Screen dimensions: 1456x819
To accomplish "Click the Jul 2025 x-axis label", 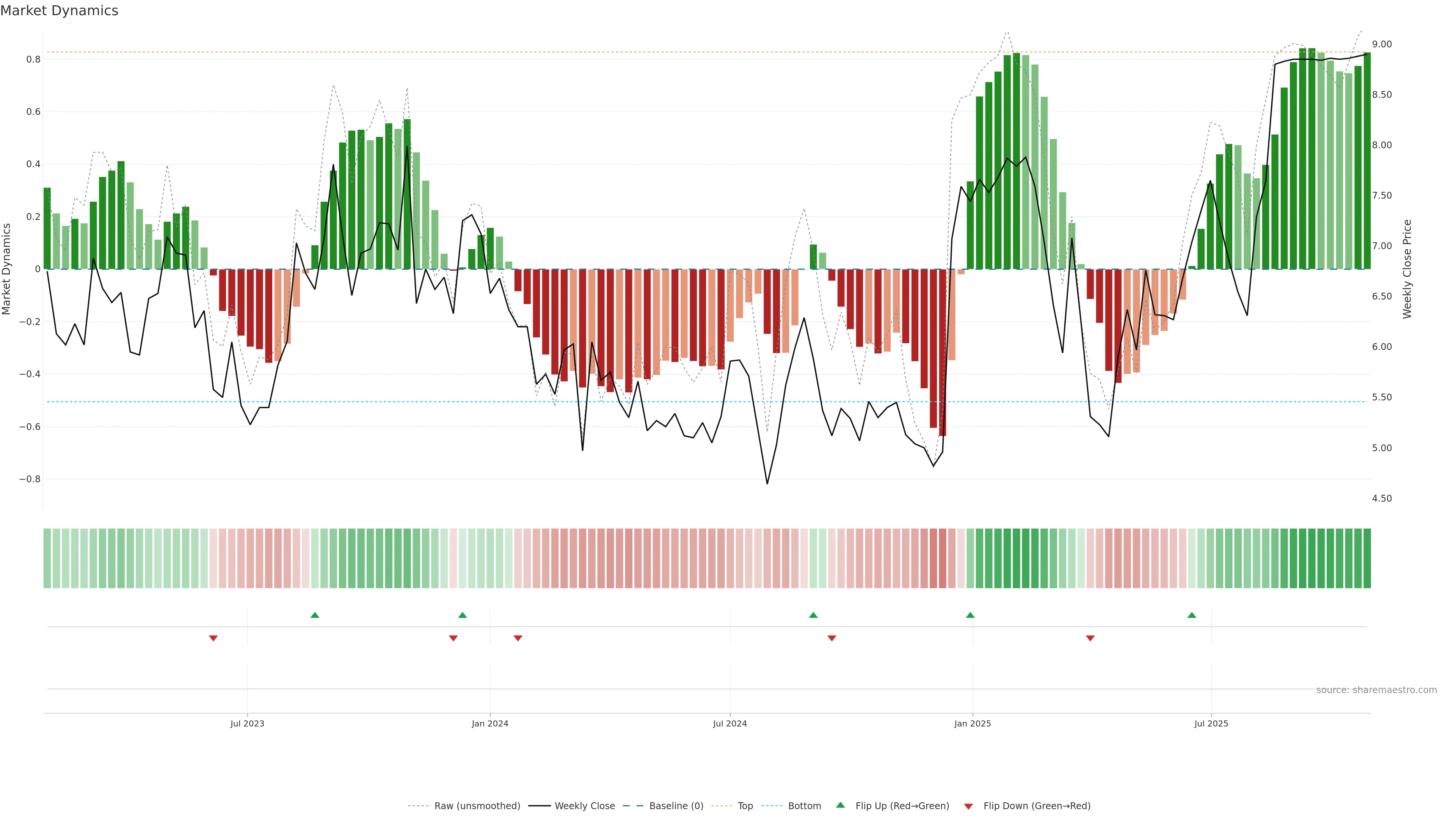I will coord(1211,723).
